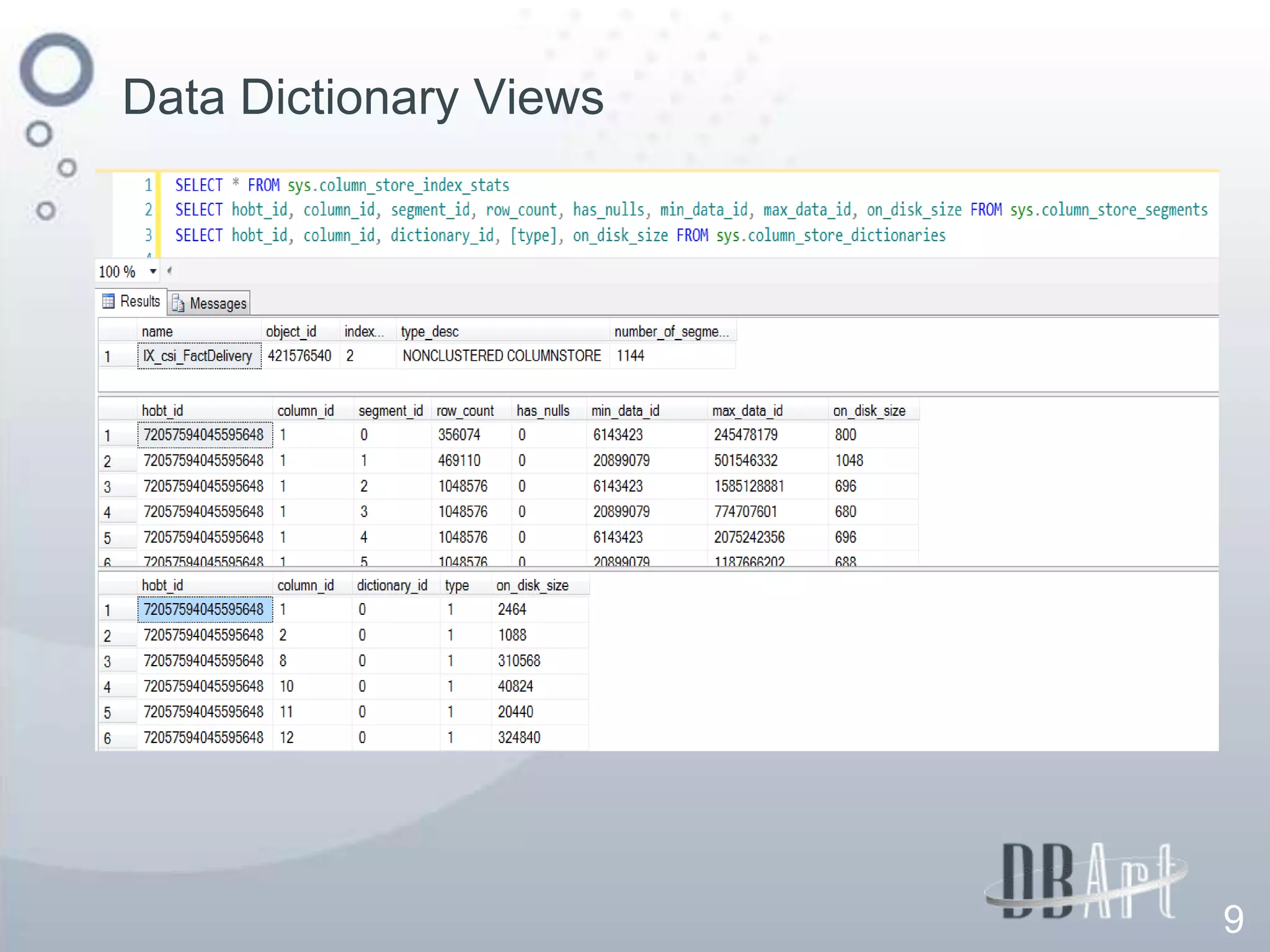1270x952 pixels.
Task: Select dictionary on_disk_size cell 20440
Action: click(540, 712)
